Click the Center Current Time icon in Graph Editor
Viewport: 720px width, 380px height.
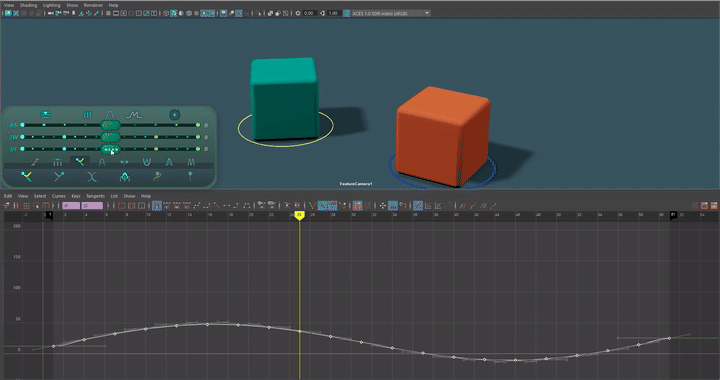tap(141, 206)
